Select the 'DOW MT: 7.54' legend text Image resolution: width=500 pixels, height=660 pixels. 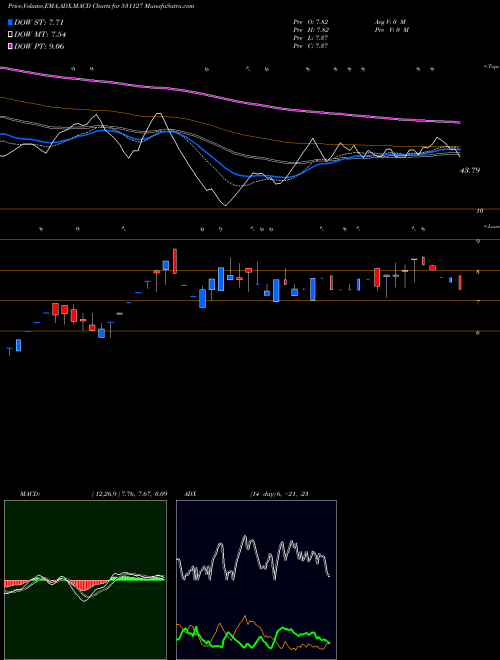point(40,35)
